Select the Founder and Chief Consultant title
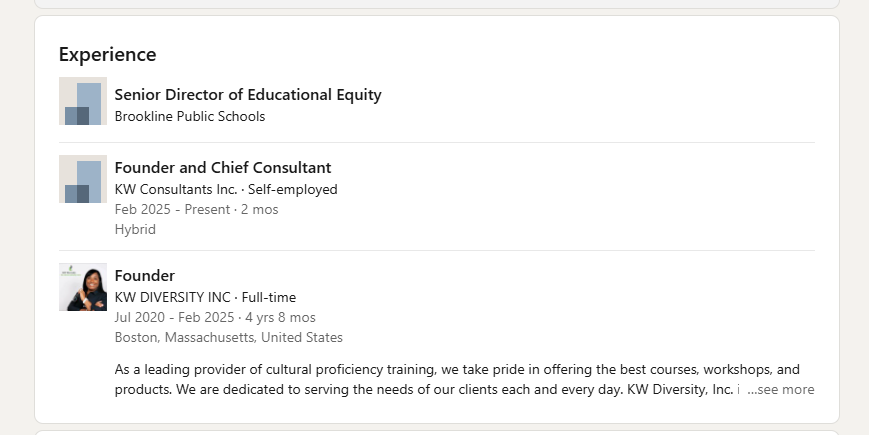The image size is (869, 435). tap(223, 167)
